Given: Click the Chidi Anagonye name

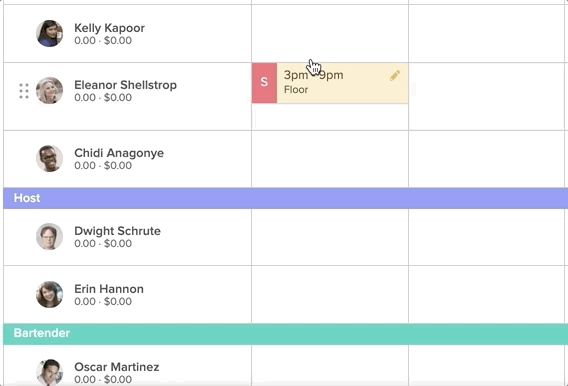Looking at the screenshot, I should click(119, 153).
